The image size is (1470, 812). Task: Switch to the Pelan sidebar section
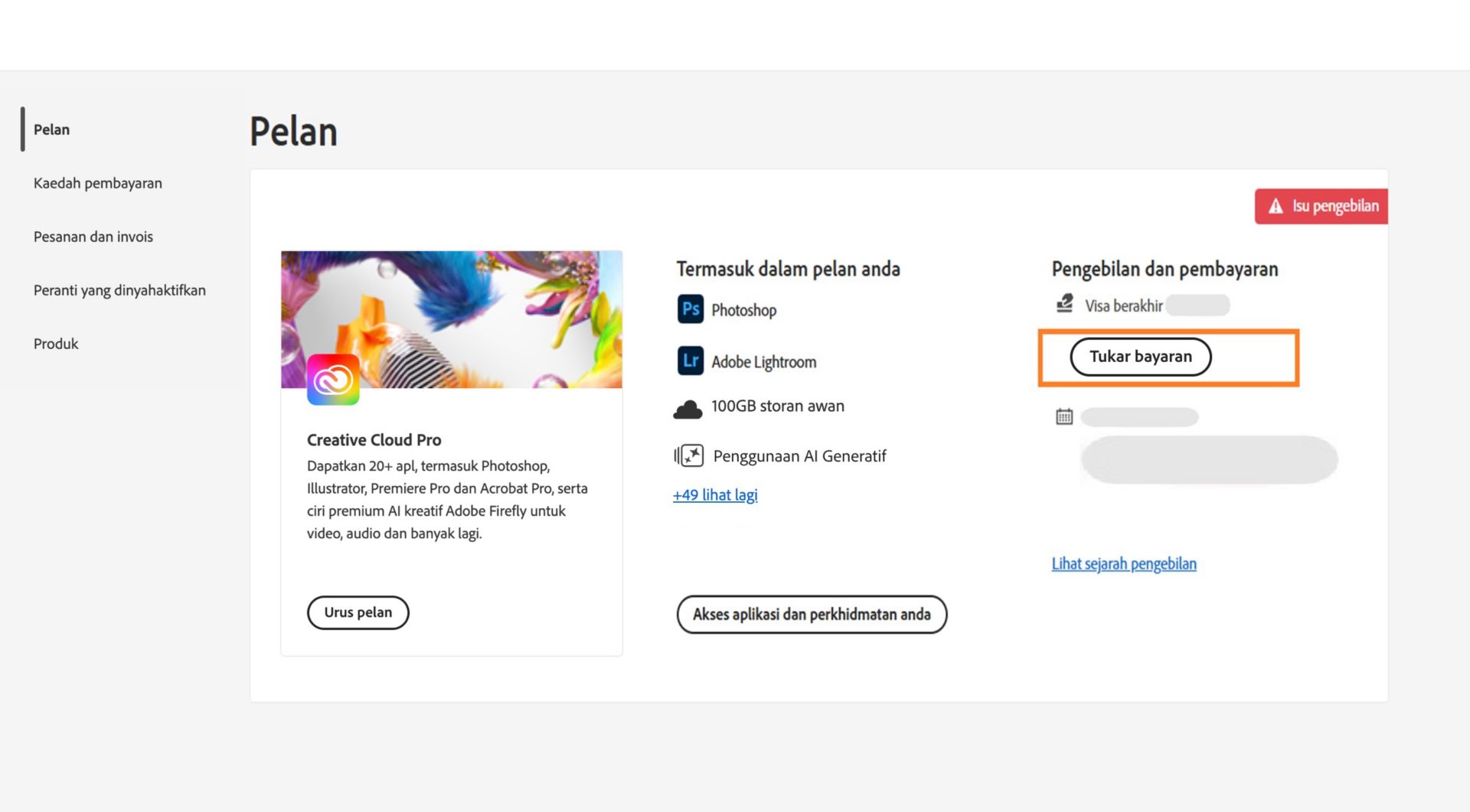point(51,129)
